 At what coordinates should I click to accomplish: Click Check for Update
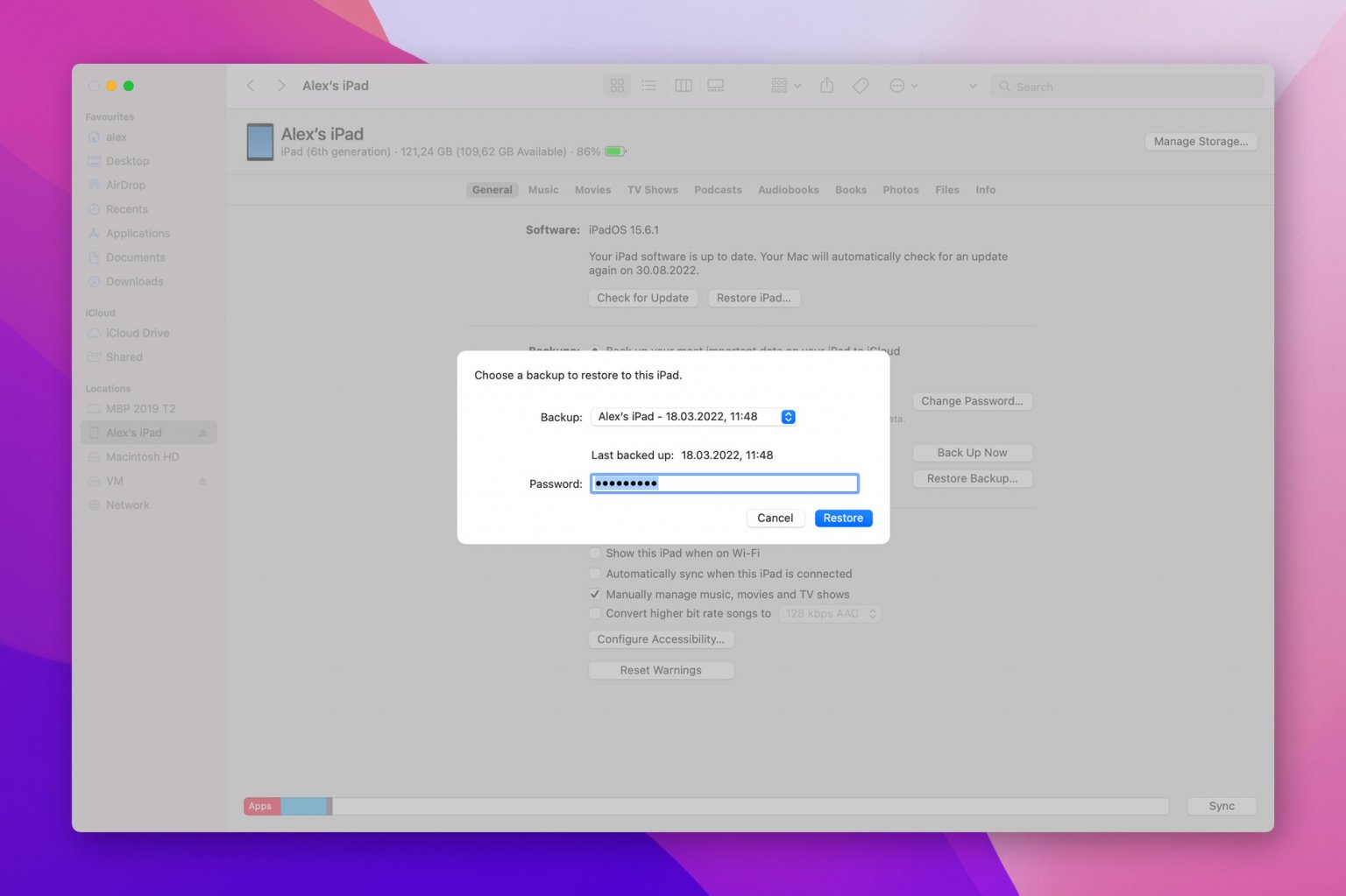tap(642, 298)
